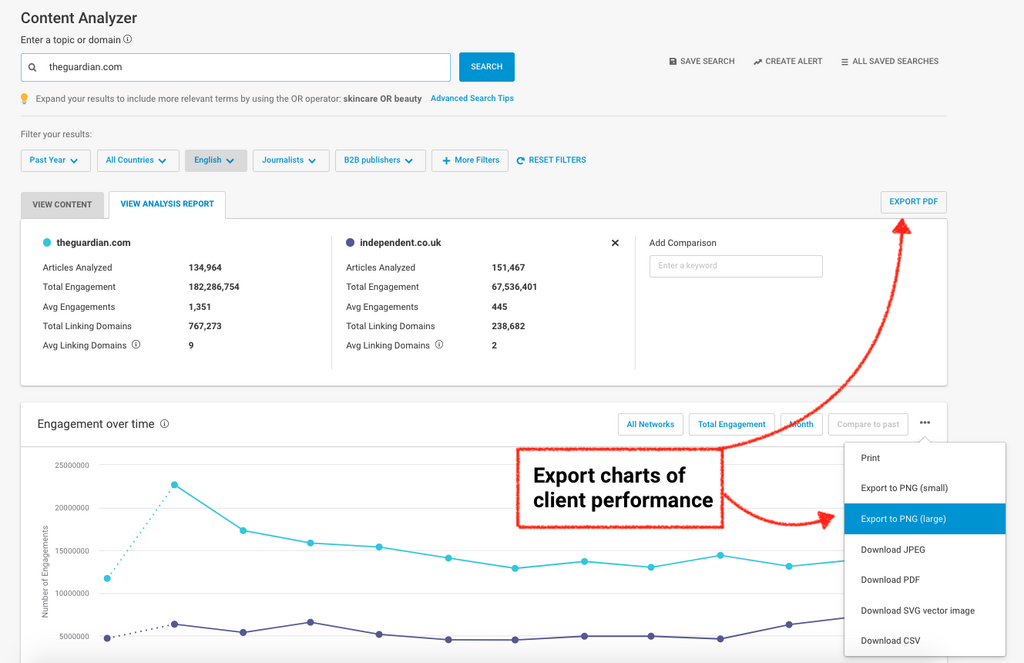Expand the English language filter
Viewport: 1024px width, 663px height.
coord(215,160)
